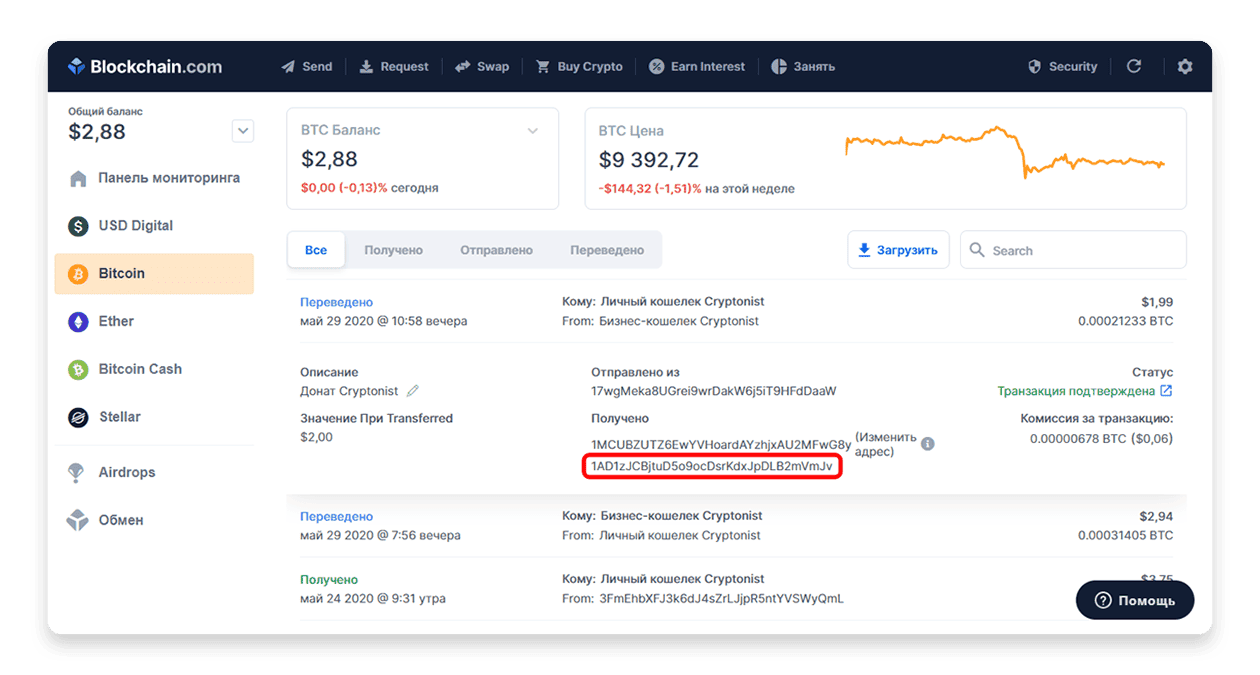The width and height of the screenshot is (1260, 675).
Task: Click the Помощь help button
Action: pyautogui.click(x=1135, y=600)
